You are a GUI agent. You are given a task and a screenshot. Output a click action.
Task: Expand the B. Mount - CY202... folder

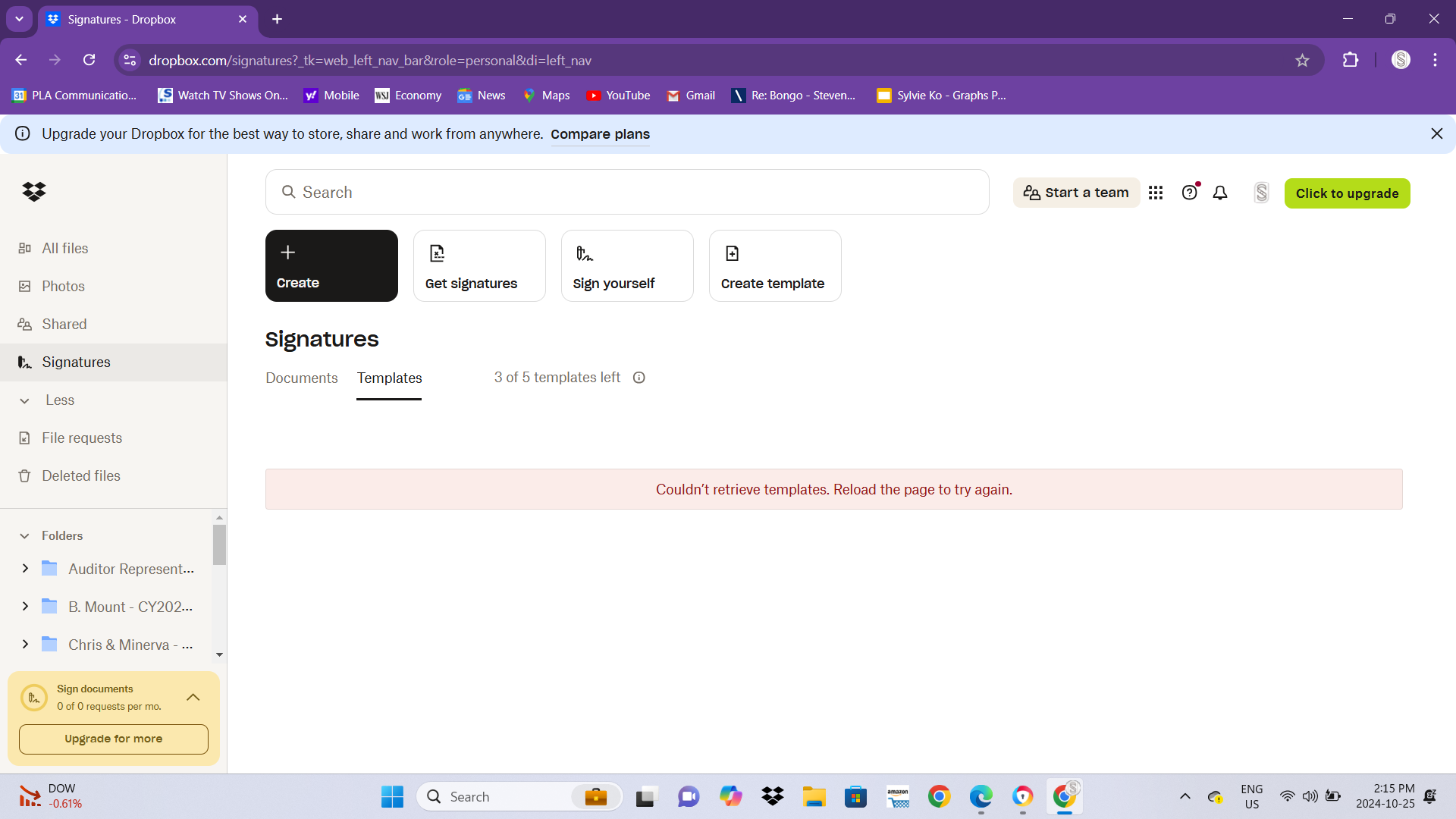(25, 607)
